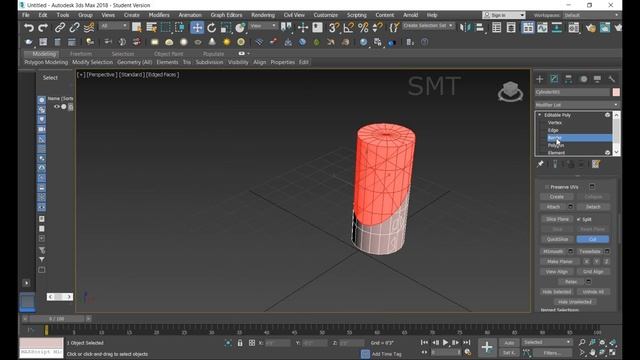This screenshot has height=360, width=640.
Task: Open Select by Name dialog icon
Action: click(151, 27)
